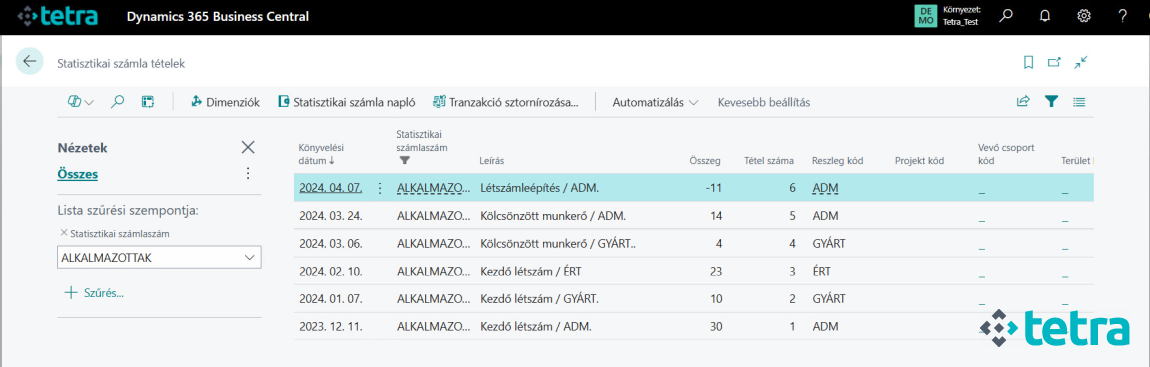Select the 2024. 03. 06. date cell
The image size is (1150, 367).
(x=331, y=244)
